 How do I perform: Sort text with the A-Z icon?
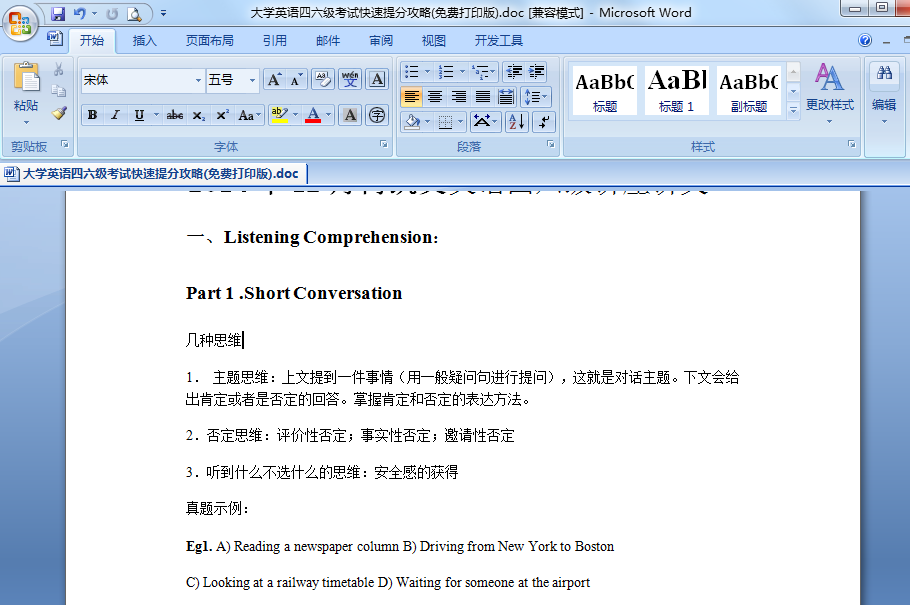517,121
